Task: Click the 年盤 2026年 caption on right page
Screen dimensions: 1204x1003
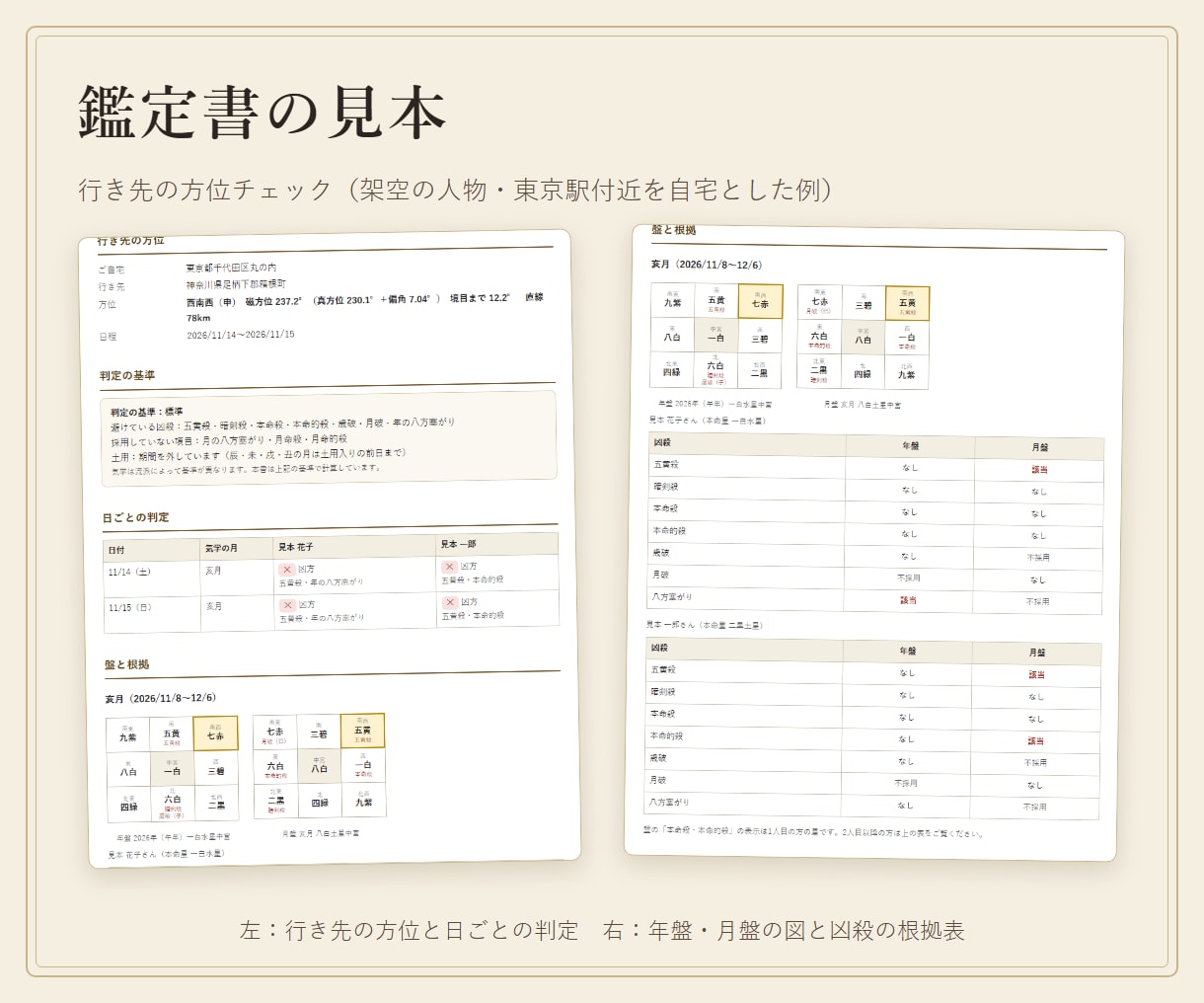Action: 715,404
